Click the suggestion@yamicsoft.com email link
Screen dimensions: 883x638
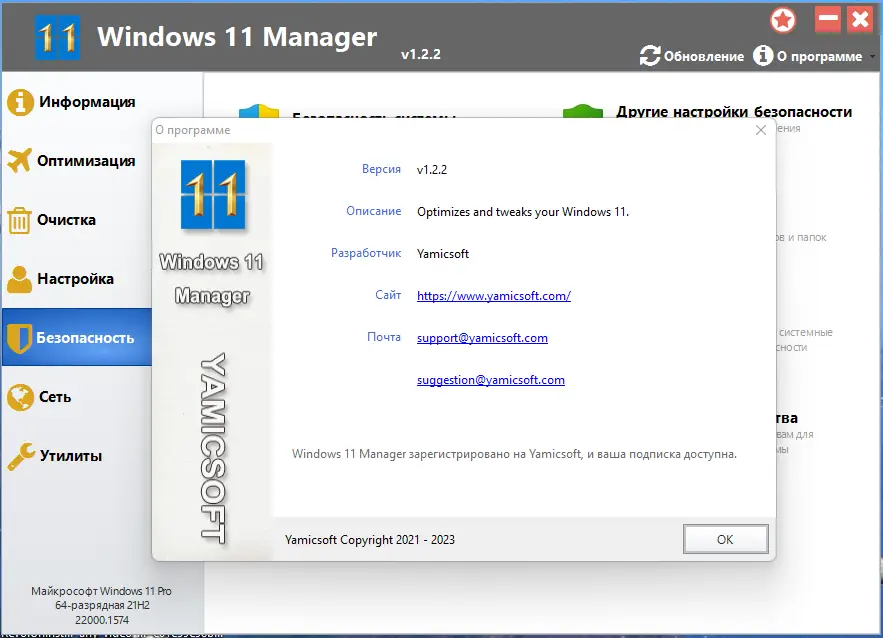point(490,380)
